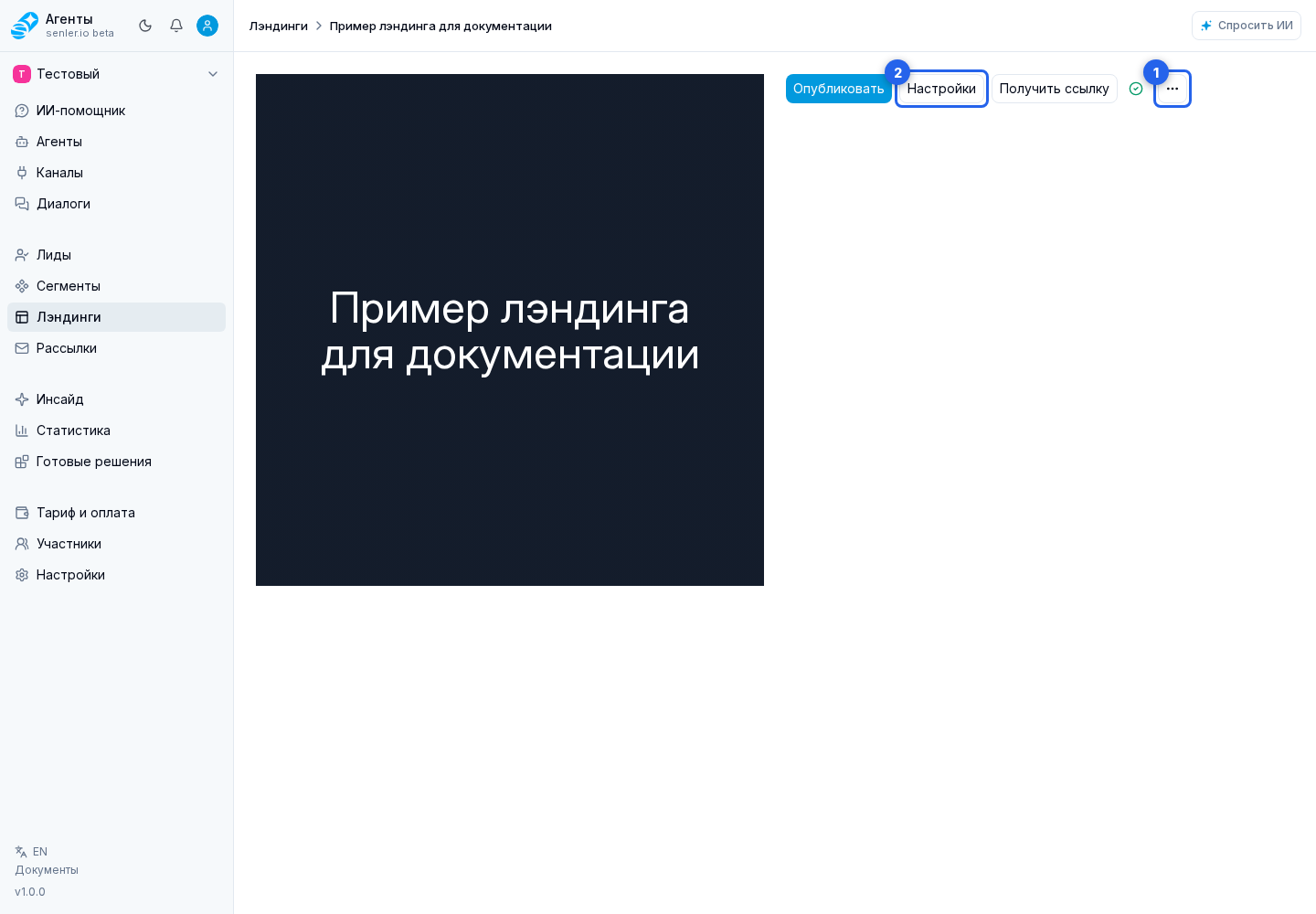Open Рассылки in sidebar
This screenshot has width=1316, height=914.
tap(116, 348)
